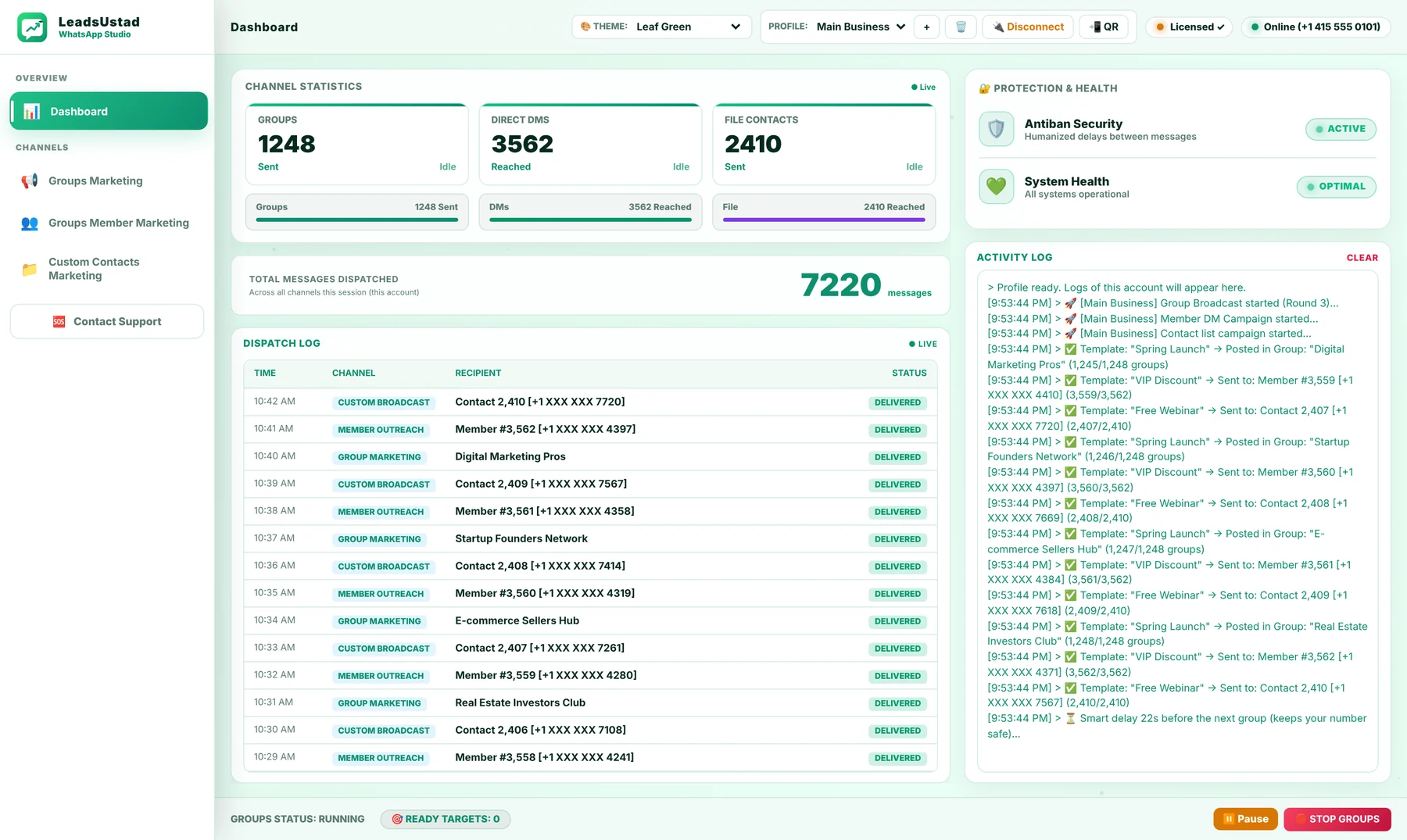Click the Groups Member Marketing people icon
1407x840 pixels.
(x=30, y=223)
